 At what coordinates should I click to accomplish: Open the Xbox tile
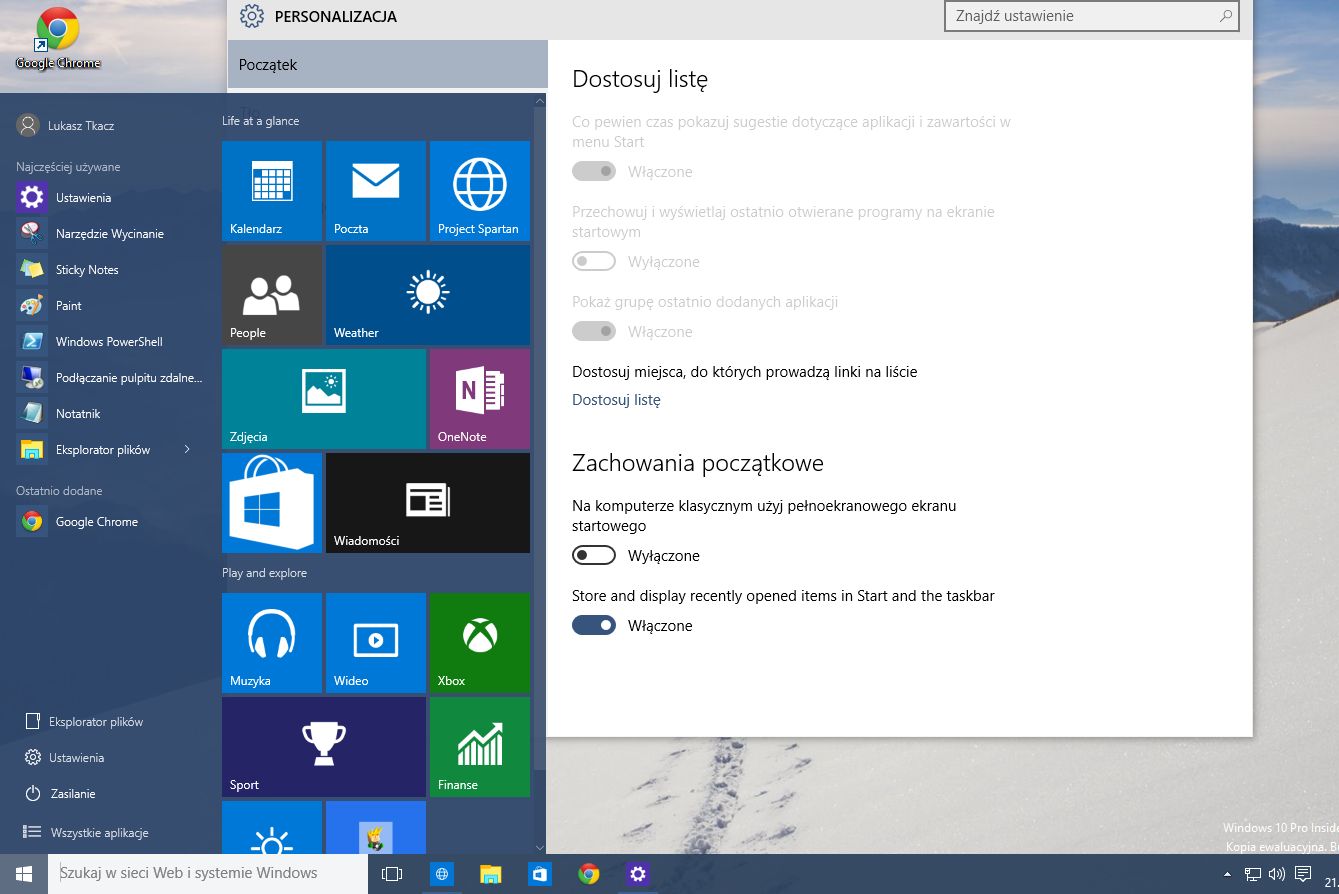click(480, 643)
